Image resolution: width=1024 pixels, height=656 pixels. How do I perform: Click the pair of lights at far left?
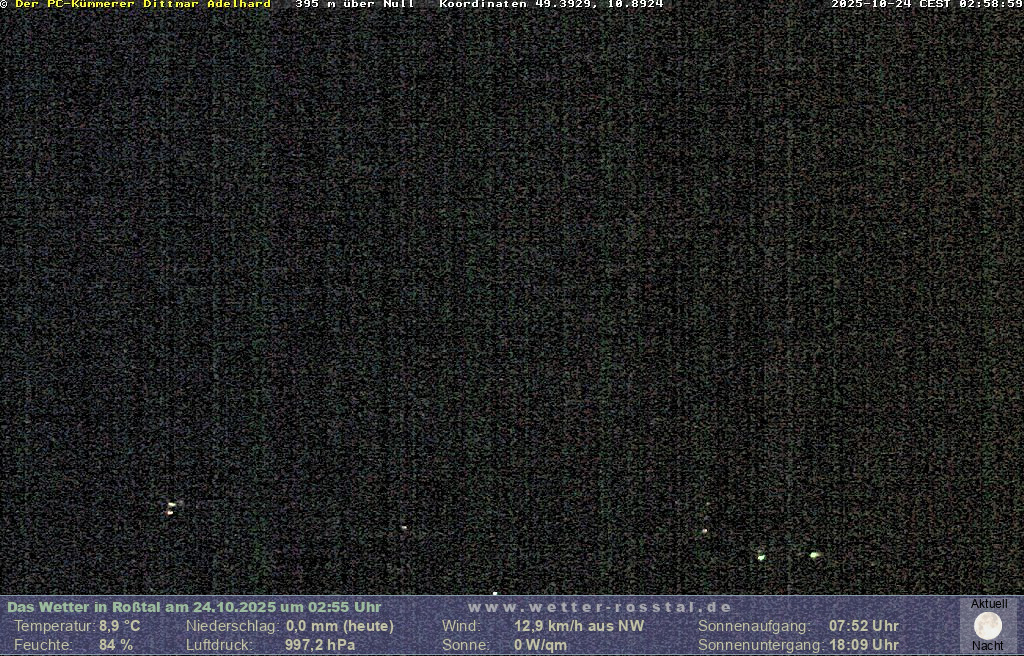pos(172,508)
